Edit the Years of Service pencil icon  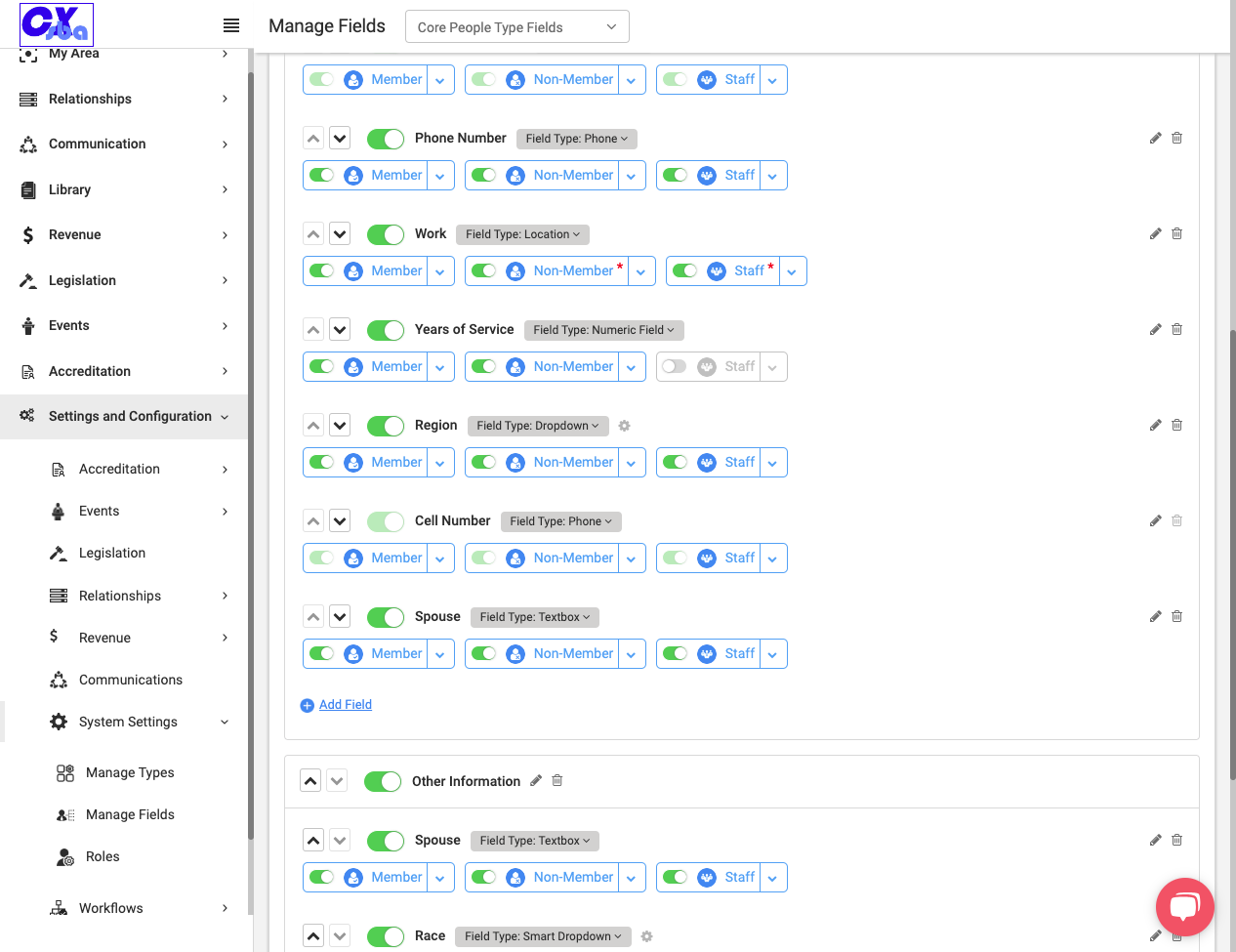tap(1155, 329)
